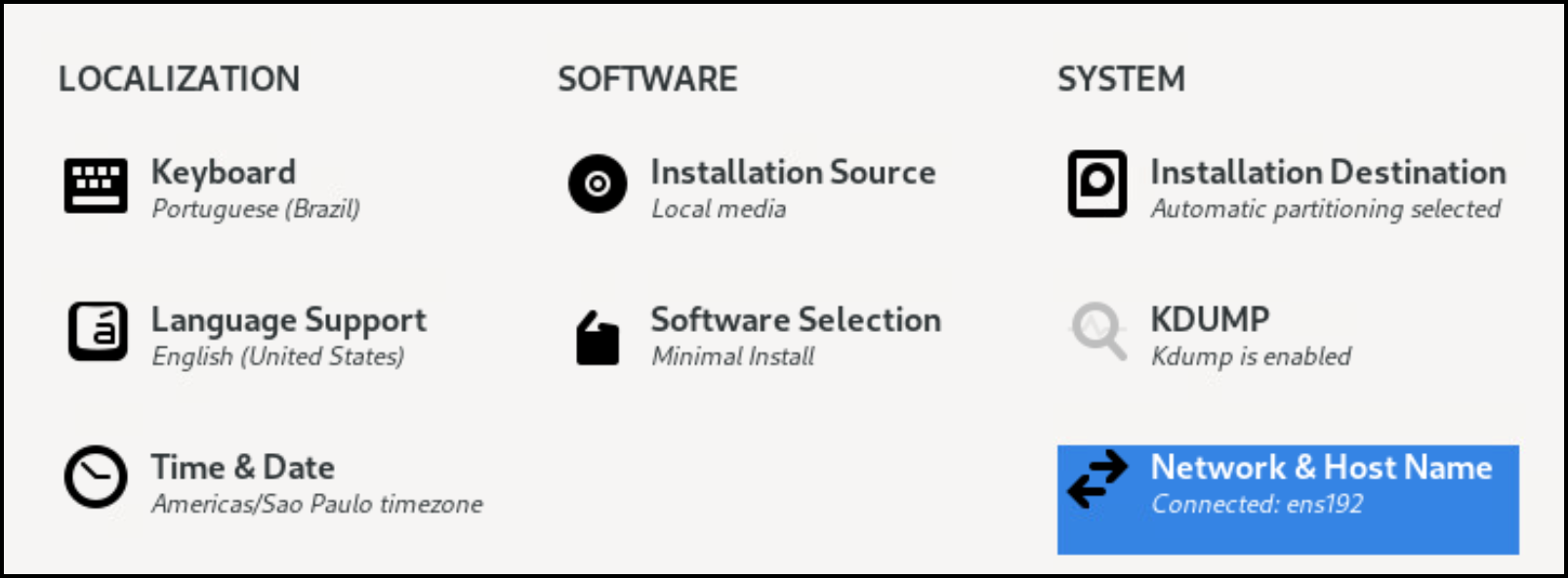Click the Software Selection package icon

(x=598, y=338)
